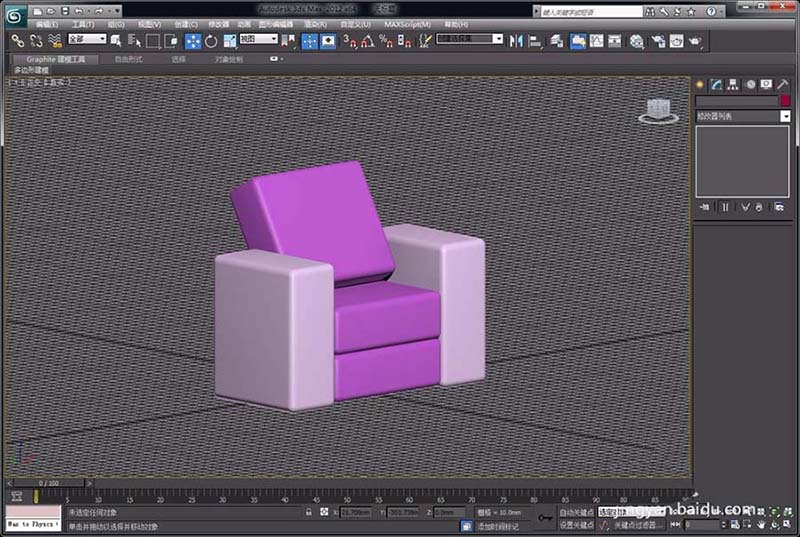Click the Align tool icon
Image resolution: width=800 pixels, height=537 pixels.
[x=535, y=41]
